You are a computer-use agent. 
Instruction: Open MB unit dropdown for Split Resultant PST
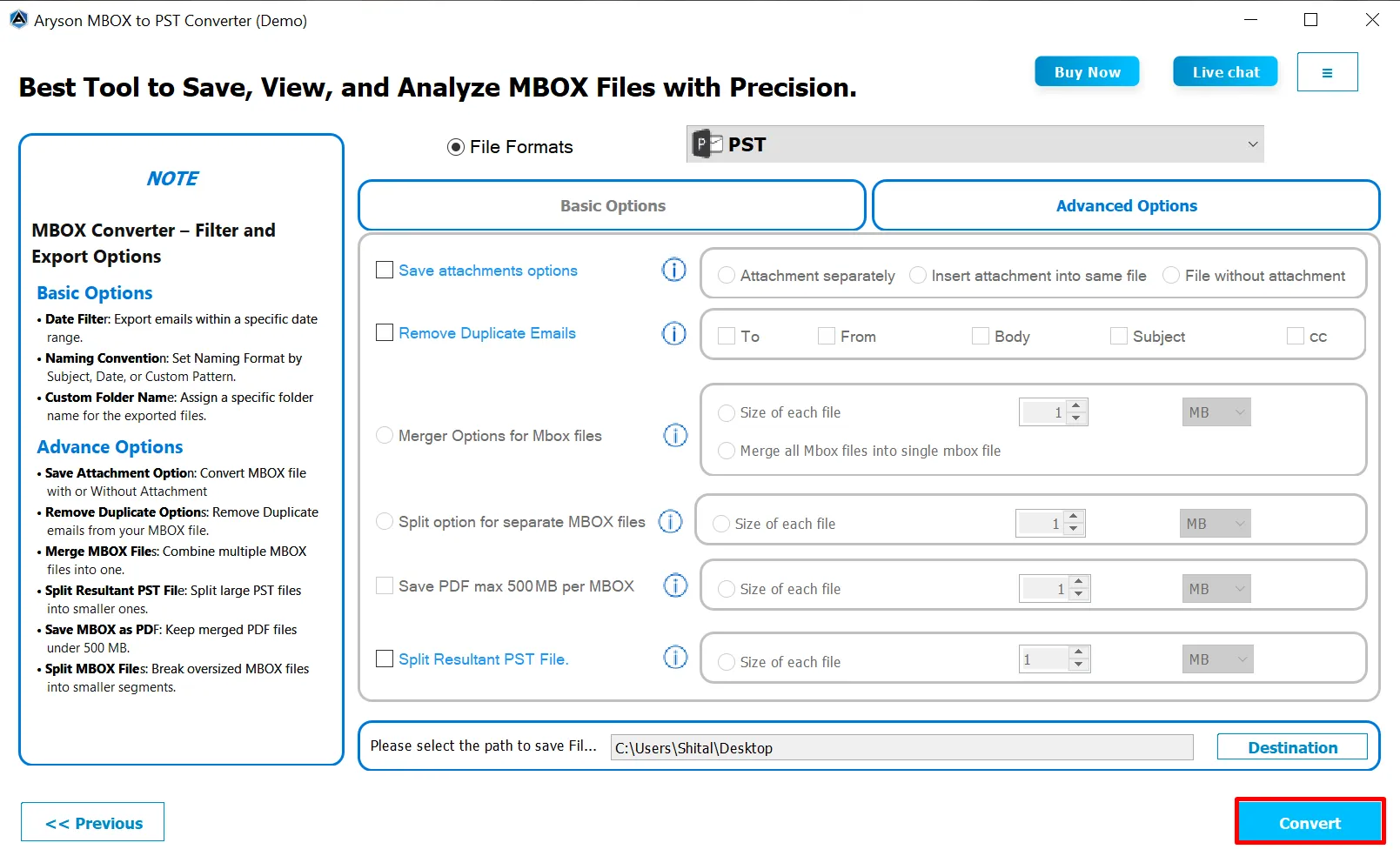pos(1217,659)
